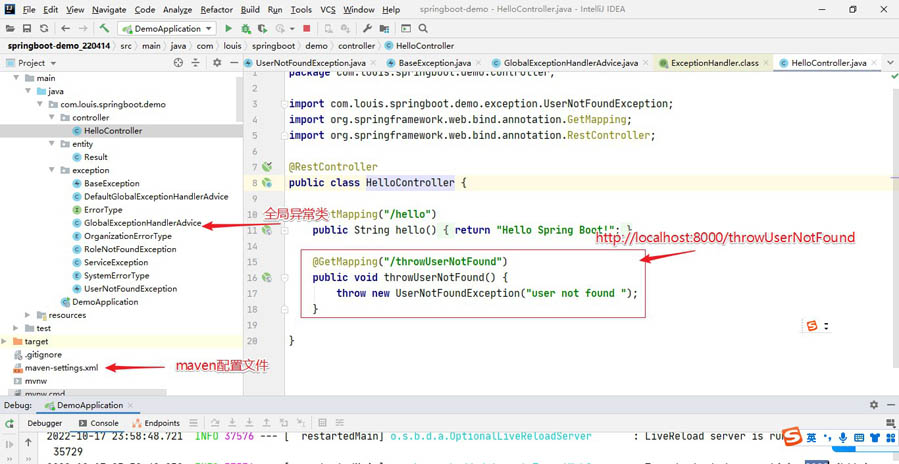
Task: Run DemoApplication with the green play icon
Action: [x=228, y=28]
